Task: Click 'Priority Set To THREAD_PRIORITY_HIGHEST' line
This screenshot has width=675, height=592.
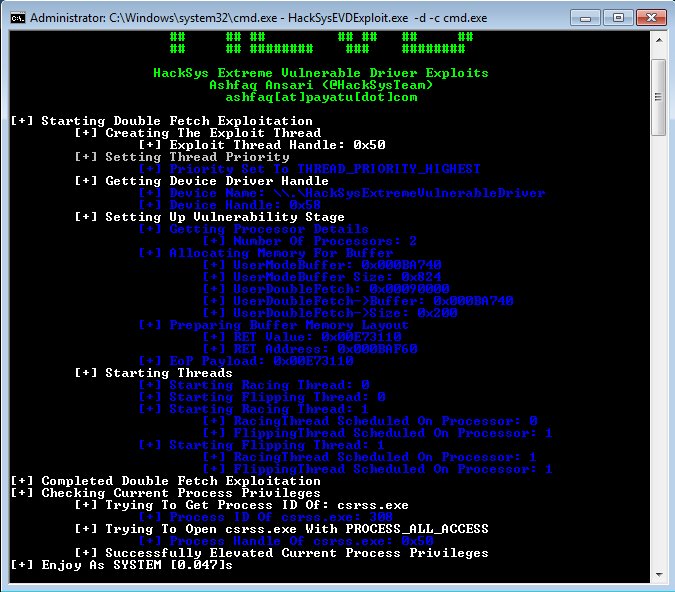Action: [309, 169]
